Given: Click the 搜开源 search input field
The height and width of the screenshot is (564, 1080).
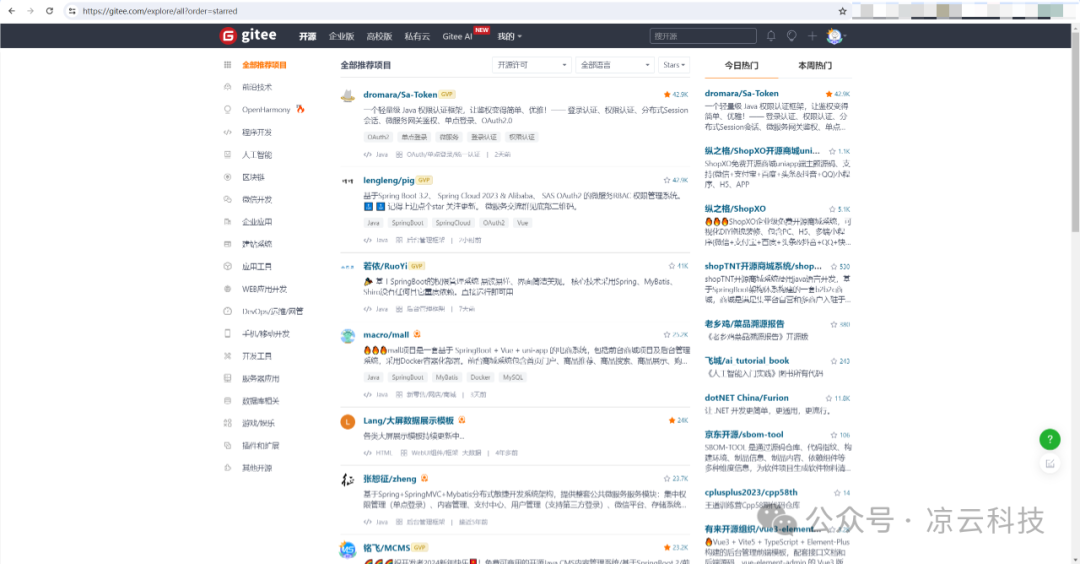Looking at the screenshot, I should click(703, 36).
